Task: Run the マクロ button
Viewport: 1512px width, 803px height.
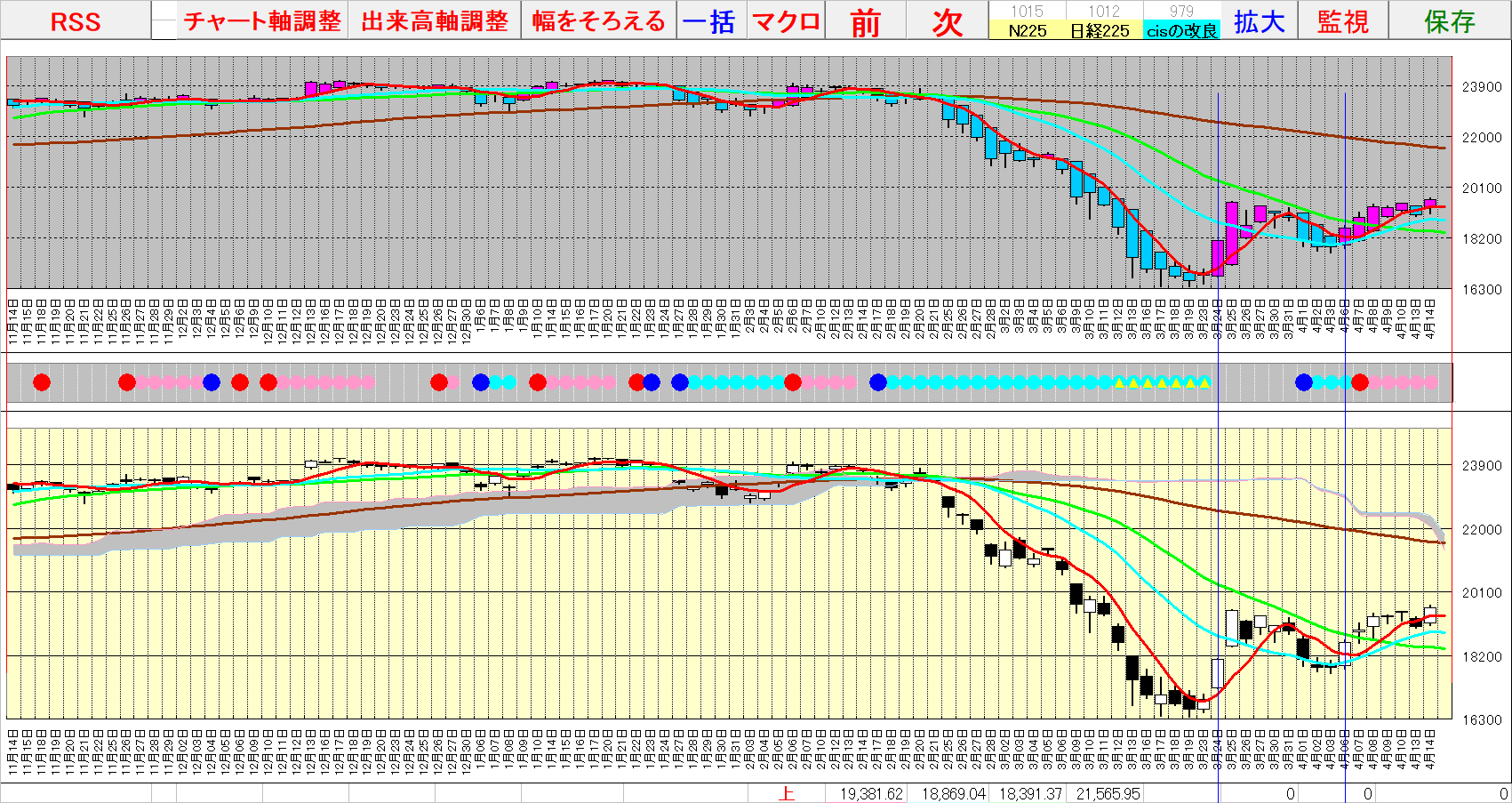Action: click(x=786, y=21)
